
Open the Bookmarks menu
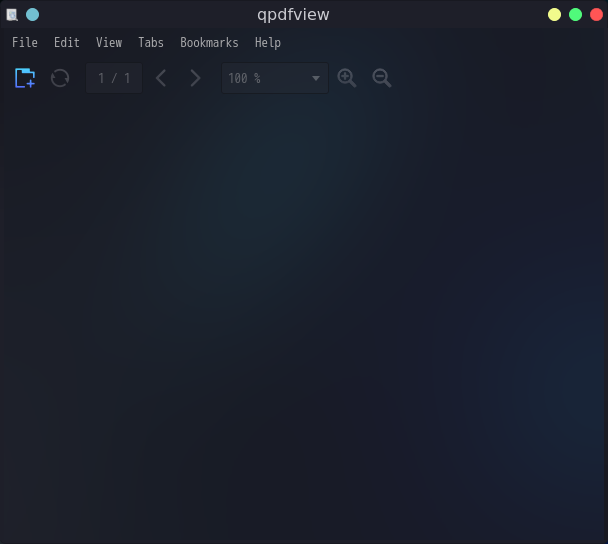[209, 42]
